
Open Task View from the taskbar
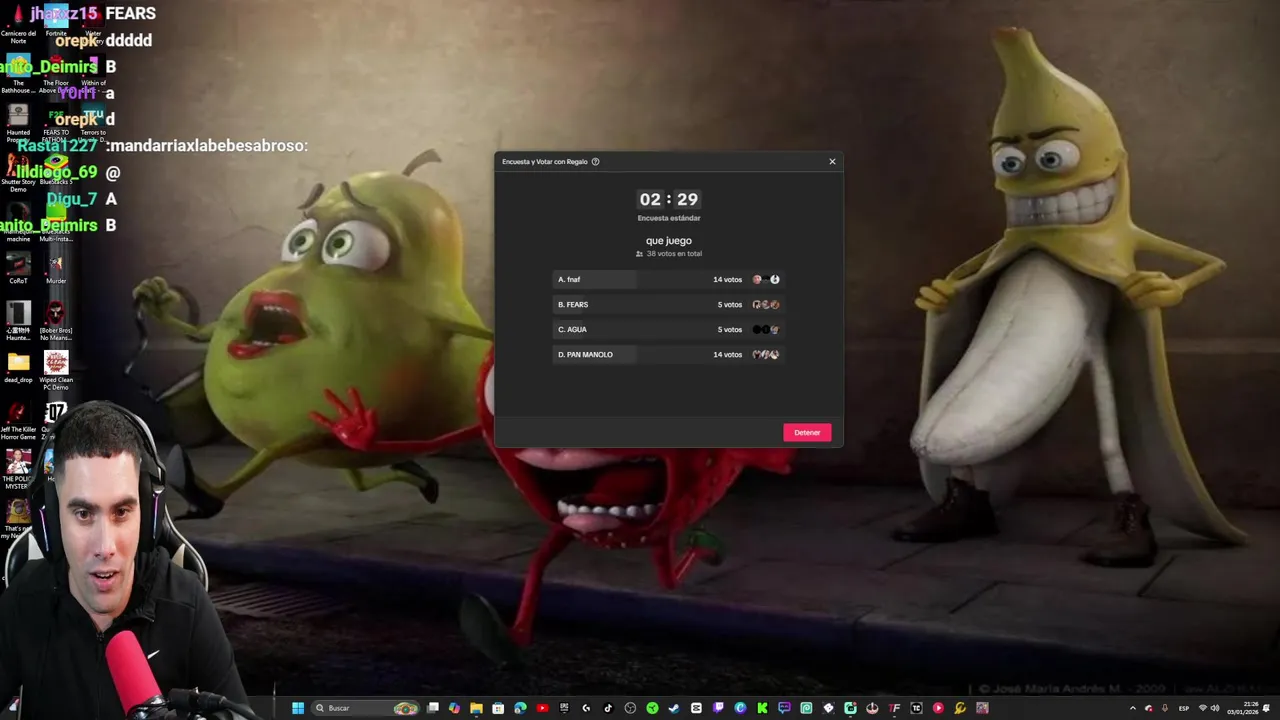point(433,708)
